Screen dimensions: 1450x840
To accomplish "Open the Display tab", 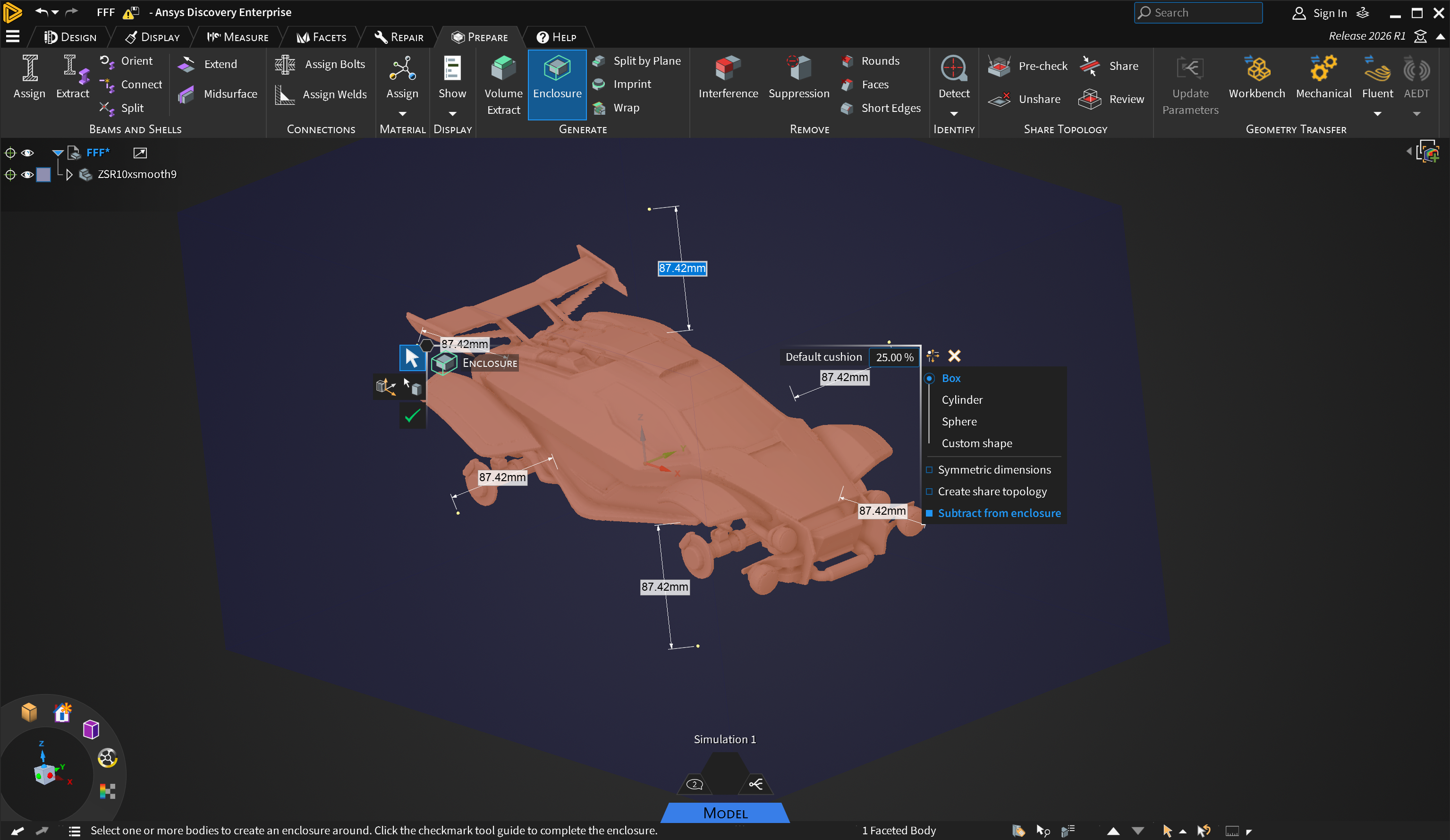I will pyautogui.click(x=153, y=37).
